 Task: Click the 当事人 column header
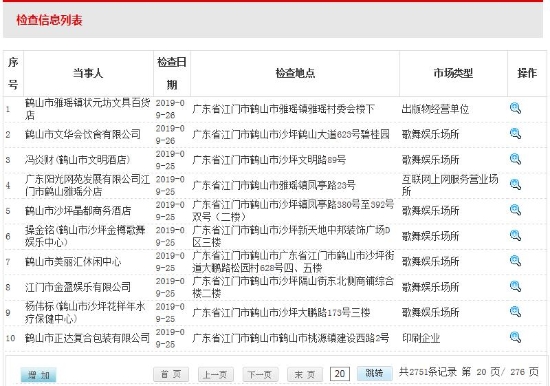click(x=88, y=73)
